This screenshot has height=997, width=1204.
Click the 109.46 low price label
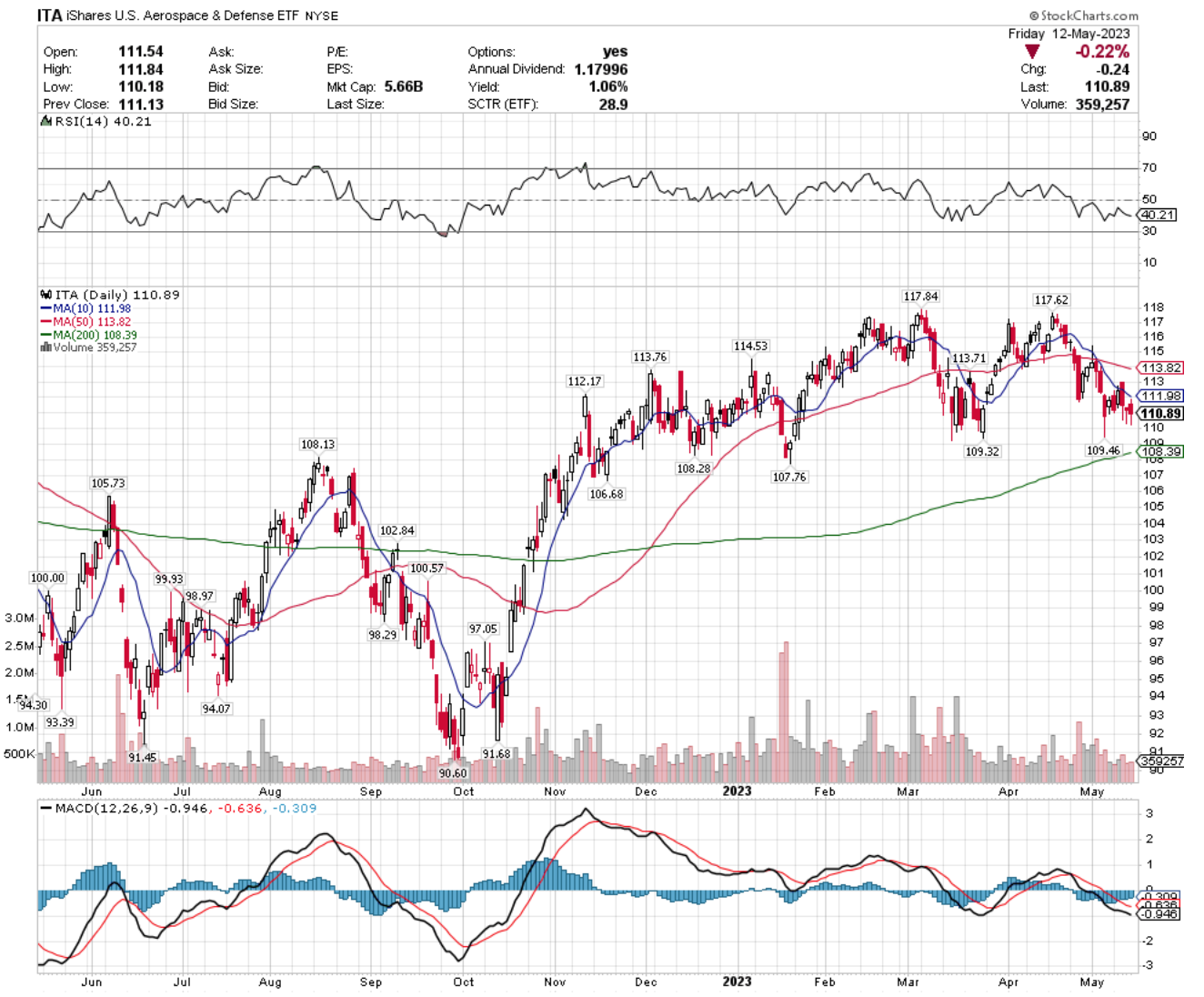click(1103, 450)
